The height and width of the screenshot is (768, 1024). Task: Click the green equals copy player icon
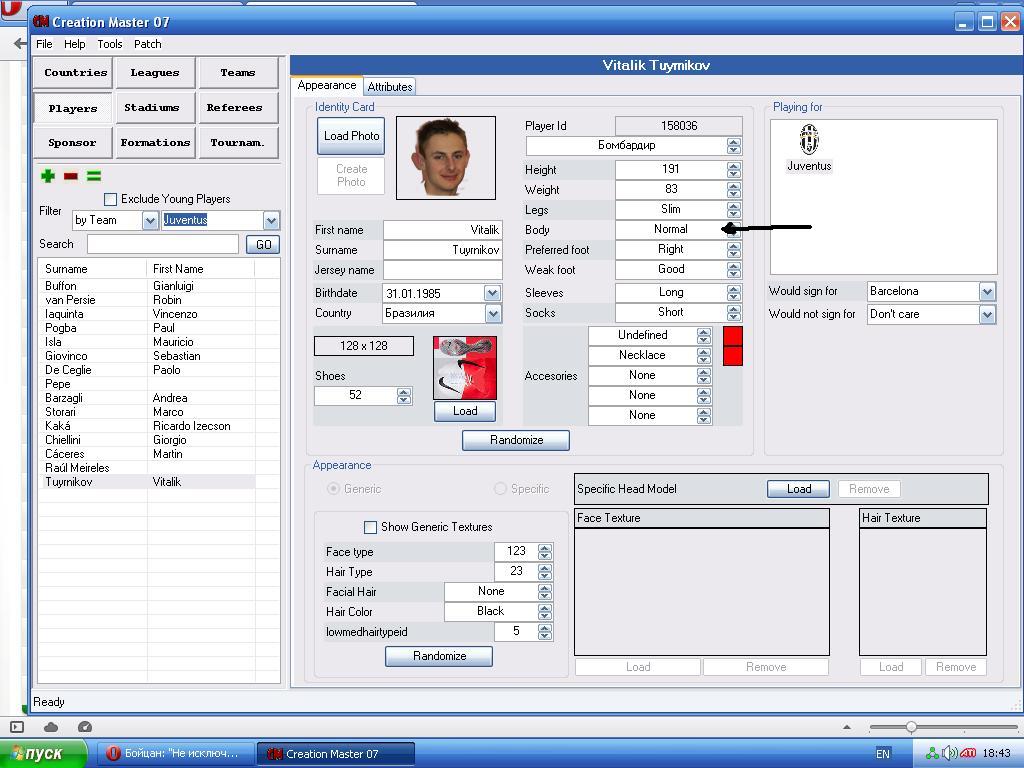point(94,176)
